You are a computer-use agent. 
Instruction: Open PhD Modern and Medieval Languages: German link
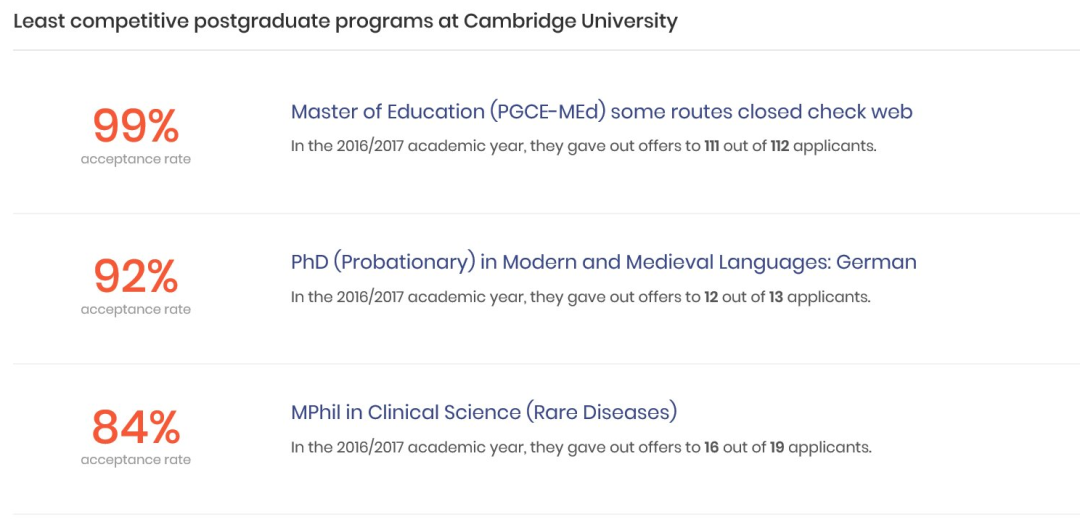coord(603,262)
